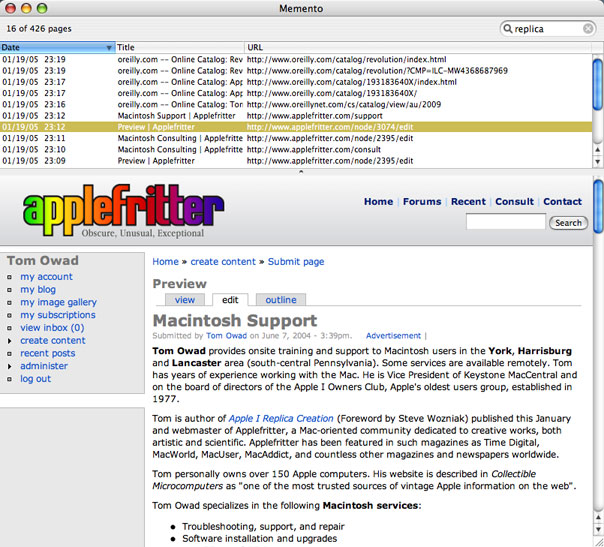Image resolution: width=604 pixels, height=547 pixels.
Task: Click the Applefritter Search button
Action: 568,223
